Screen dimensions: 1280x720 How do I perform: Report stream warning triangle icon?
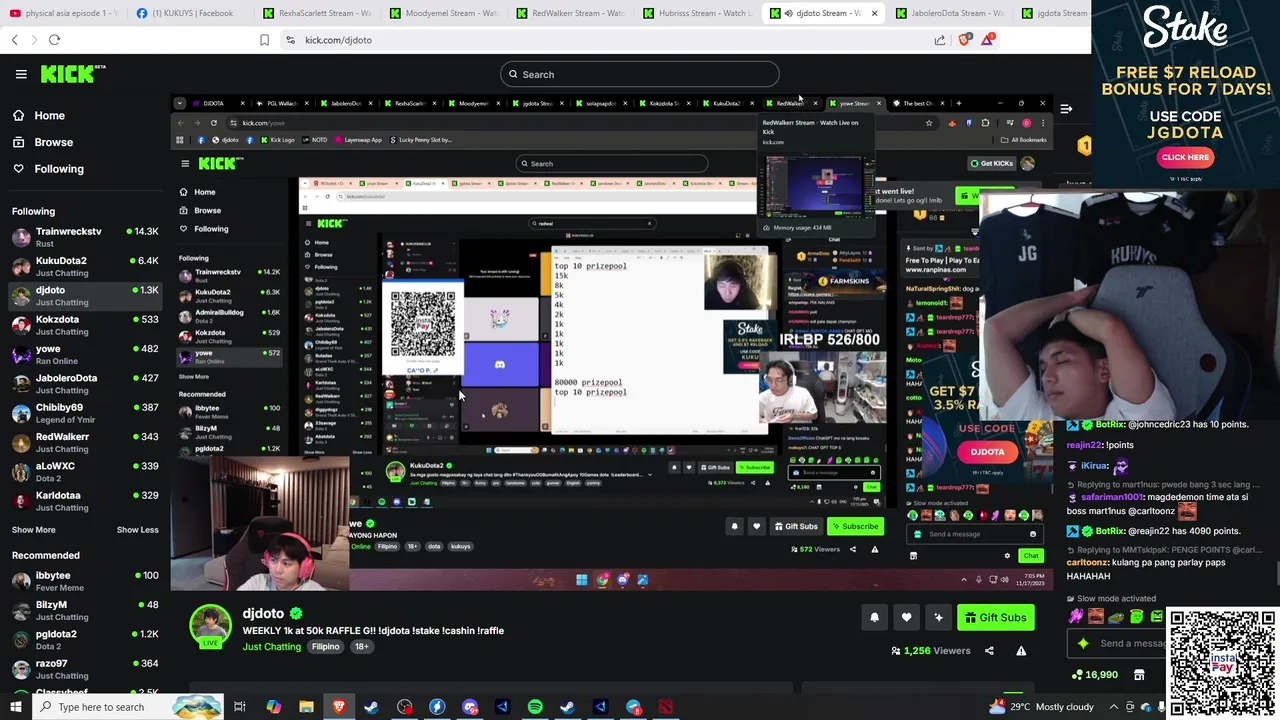[1021, 651]
